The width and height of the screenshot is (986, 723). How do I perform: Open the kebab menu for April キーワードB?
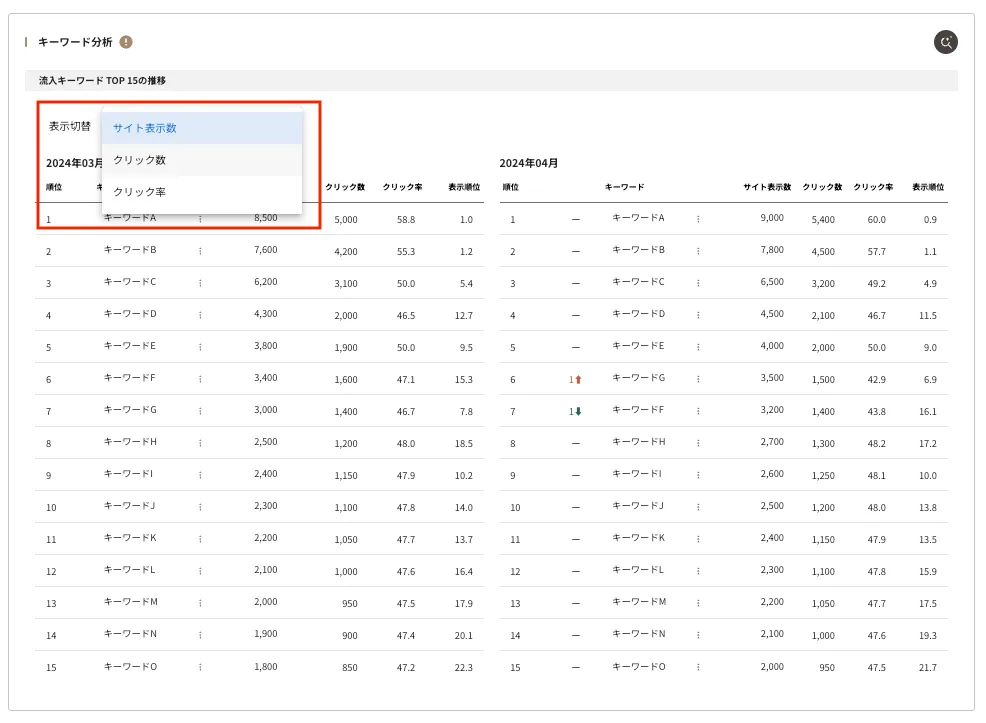tap(698, 251)
